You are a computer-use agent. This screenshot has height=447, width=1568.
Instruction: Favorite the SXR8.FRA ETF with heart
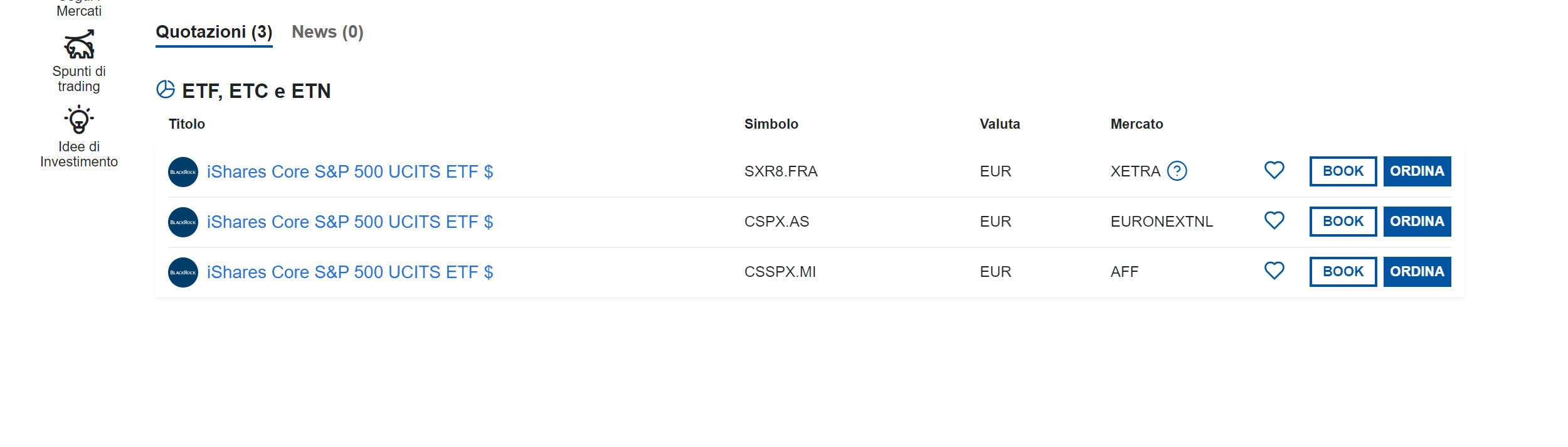[1274, 170]
